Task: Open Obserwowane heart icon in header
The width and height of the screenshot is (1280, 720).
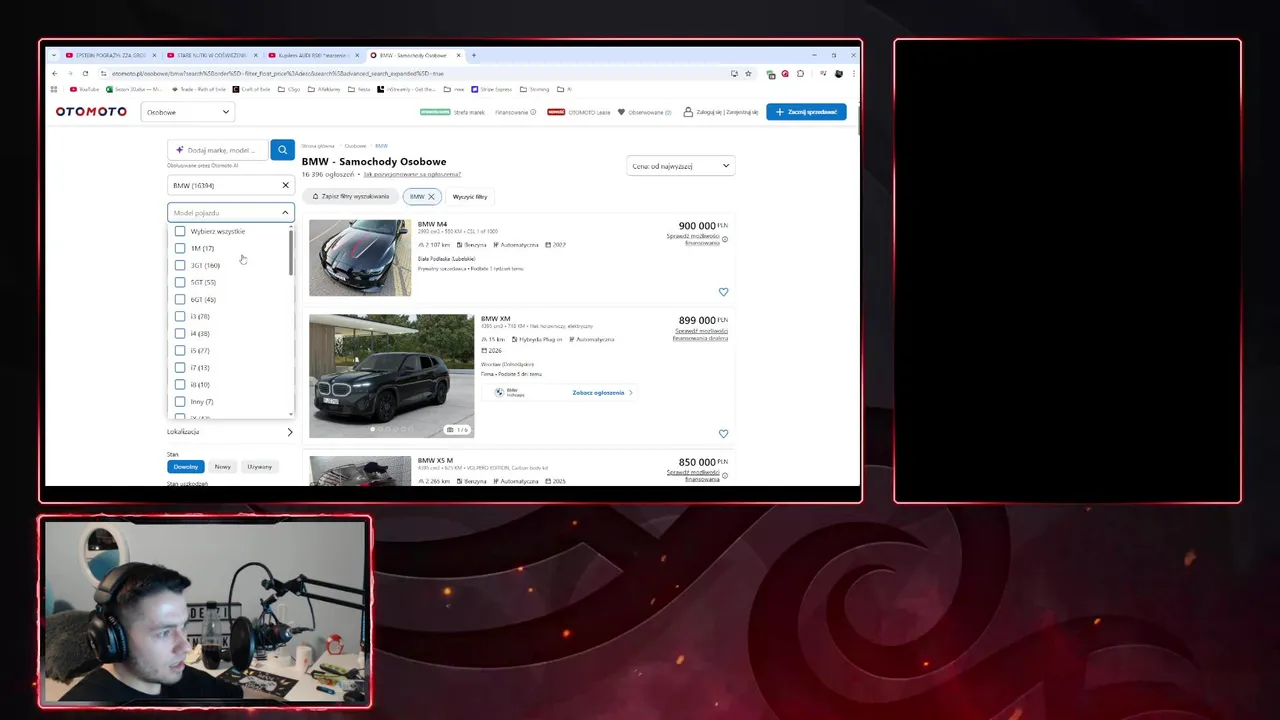Action: (x=622, y=112)
